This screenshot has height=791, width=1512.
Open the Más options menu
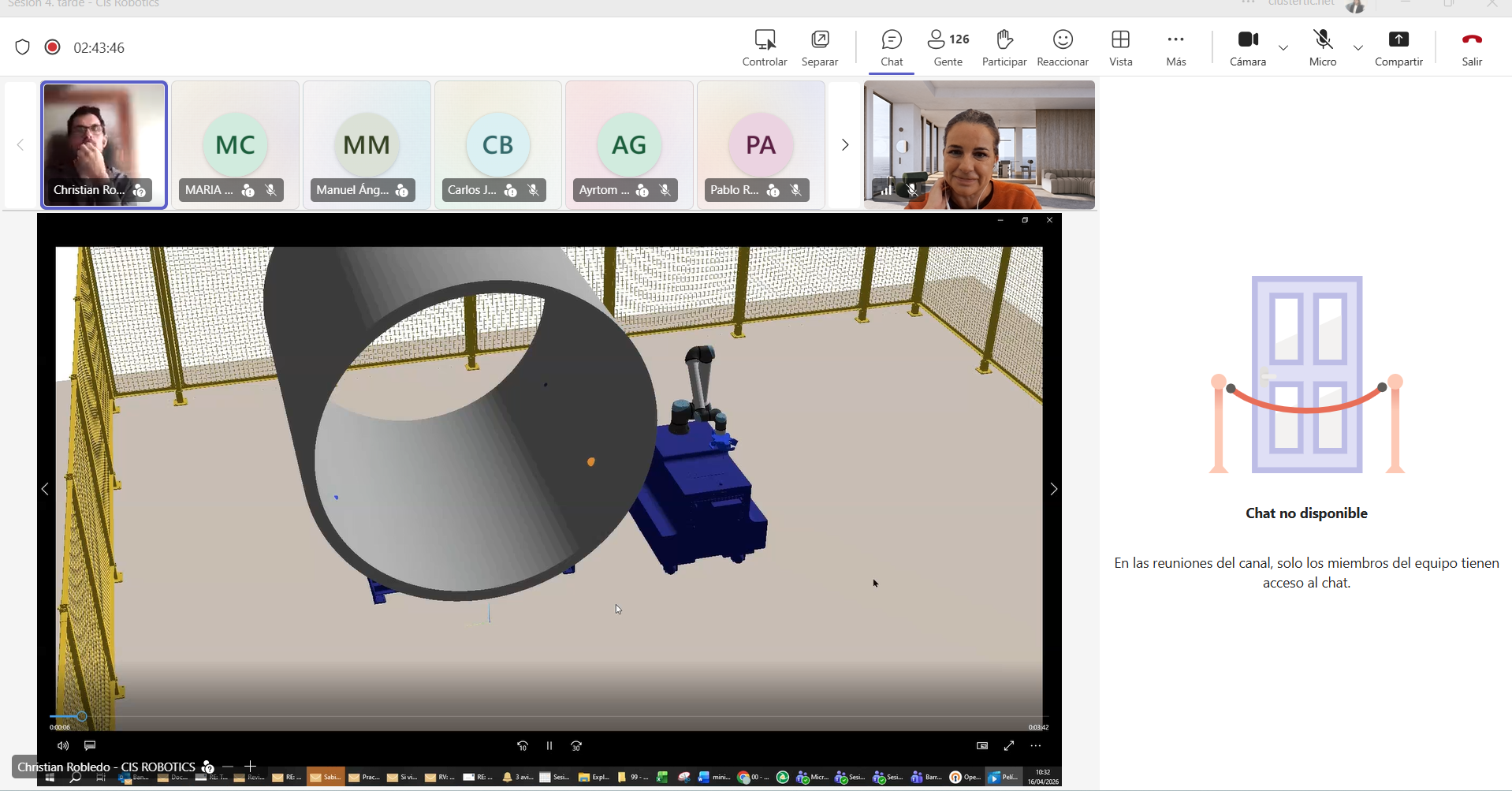(x=1175, y=47)
